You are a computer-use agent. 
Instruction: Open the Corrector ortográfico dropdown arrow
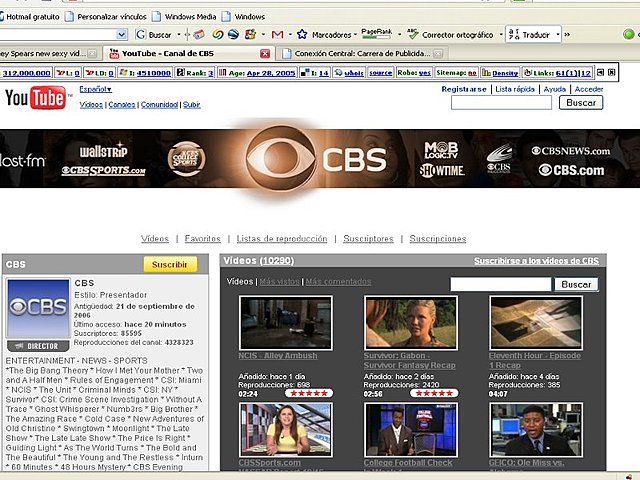tap(501, 35)
